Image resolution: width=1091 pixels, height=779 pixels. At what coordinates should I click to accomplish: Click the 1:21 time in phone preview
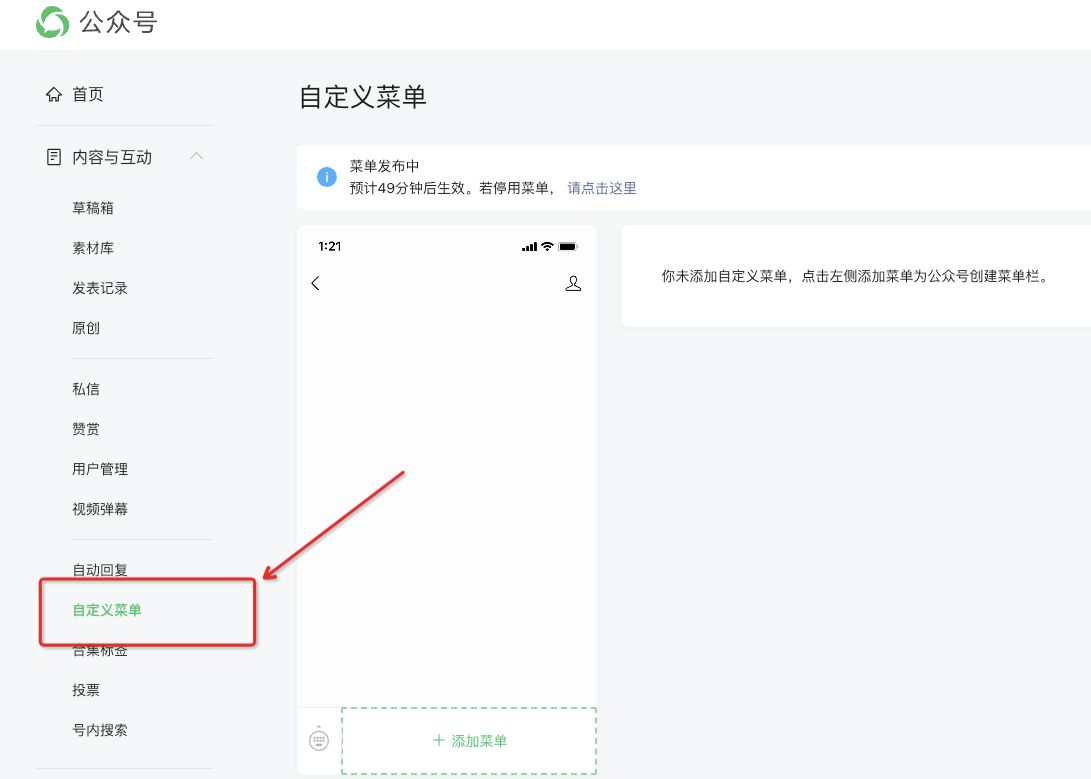[330, 246]
